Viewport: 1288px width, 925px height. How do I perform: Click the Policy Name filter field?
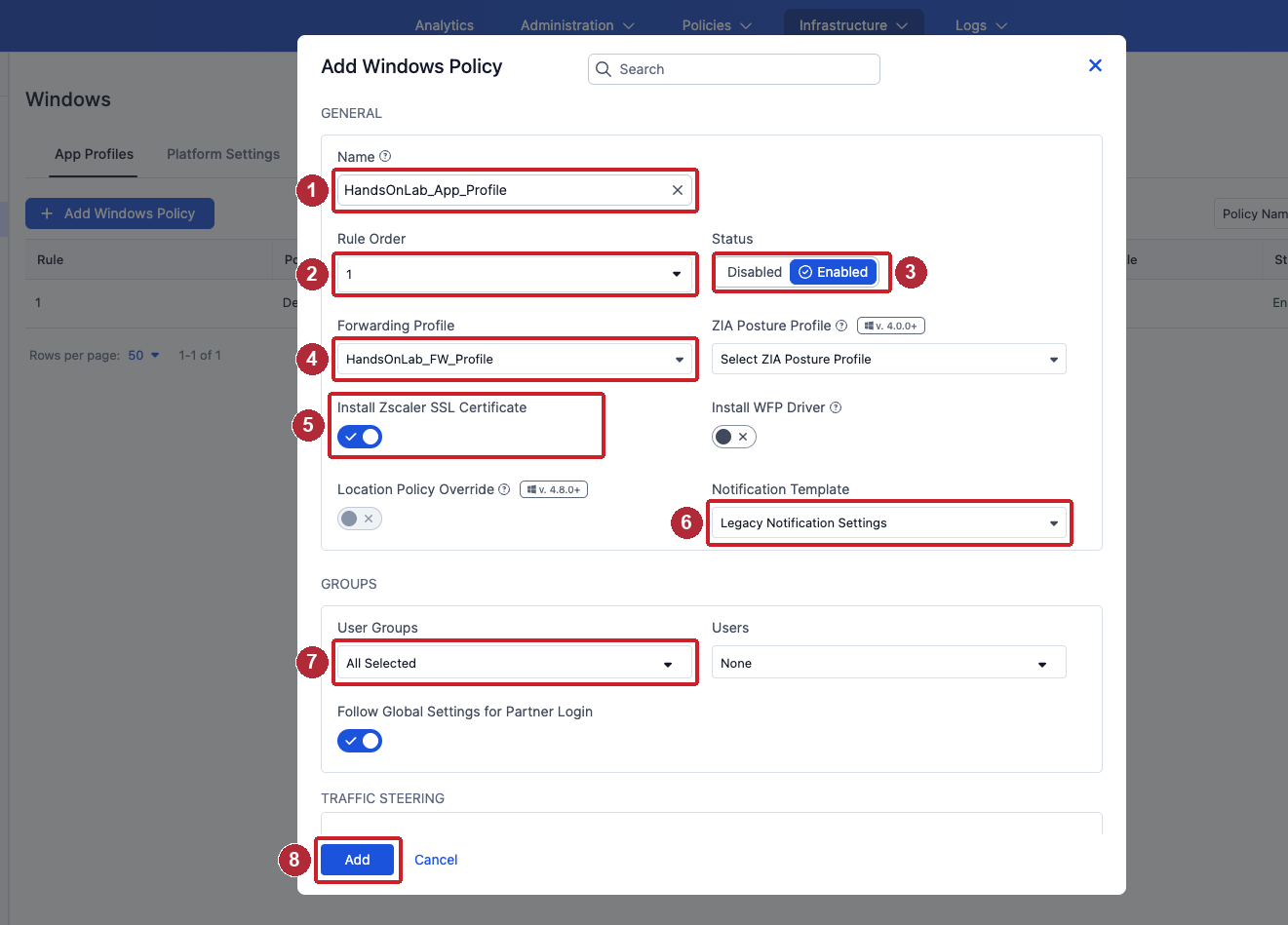tap(1251, 213)
